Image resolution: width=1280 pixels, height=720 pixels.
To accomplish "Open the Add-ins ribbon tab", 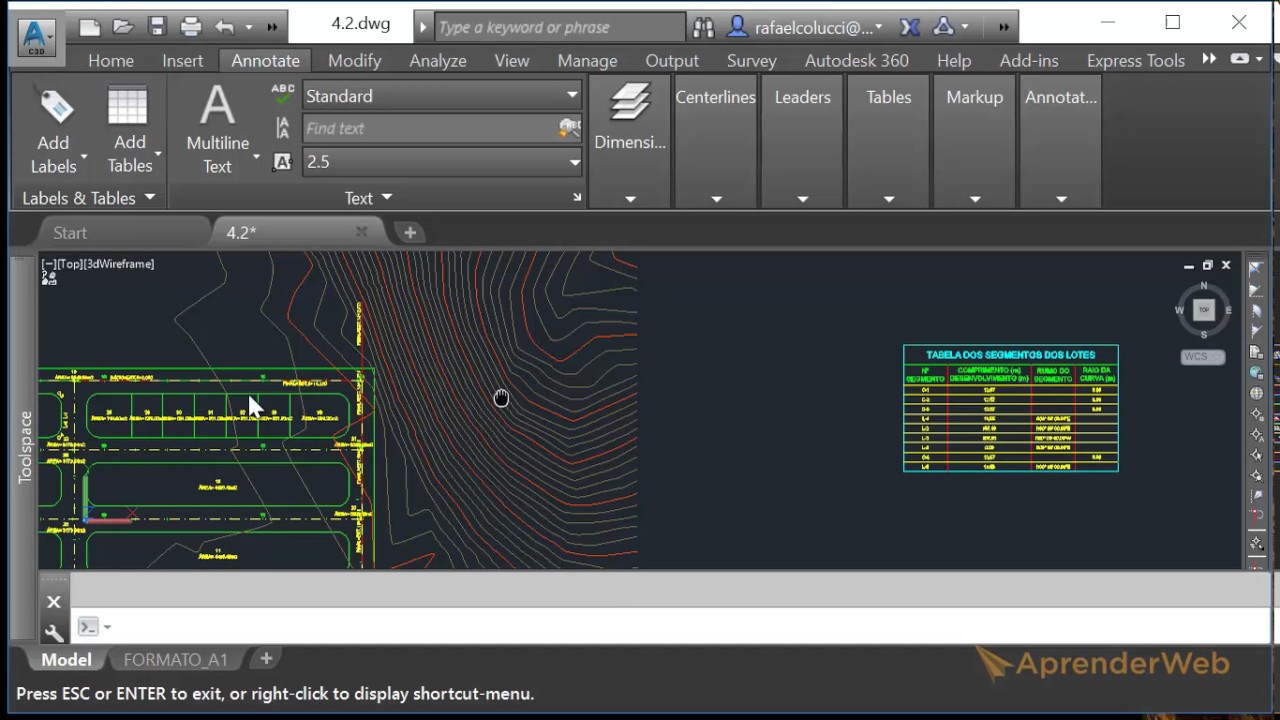I will tap(1029, 61).
